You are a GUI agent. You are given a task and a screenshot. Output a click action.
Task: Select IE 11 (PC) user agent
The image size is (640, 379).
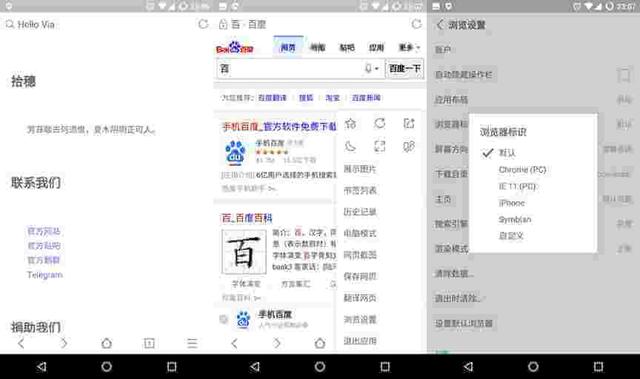coord(517,186)
